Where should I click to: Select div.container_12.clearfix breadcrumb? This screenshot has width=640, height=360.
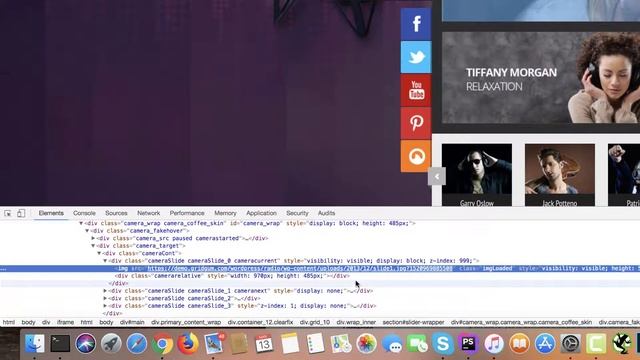(x=260, y=322)
